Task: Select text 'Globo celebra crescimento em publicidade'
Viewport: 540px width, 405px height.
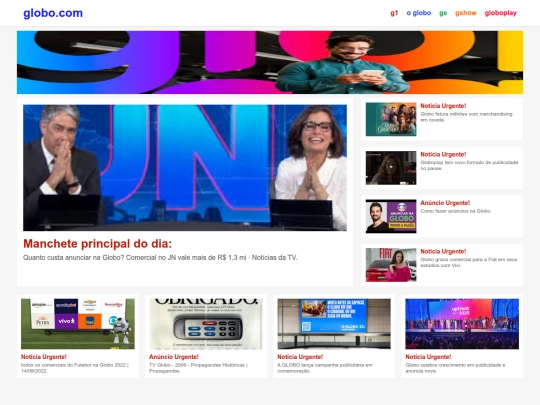Action: point(453,365)
